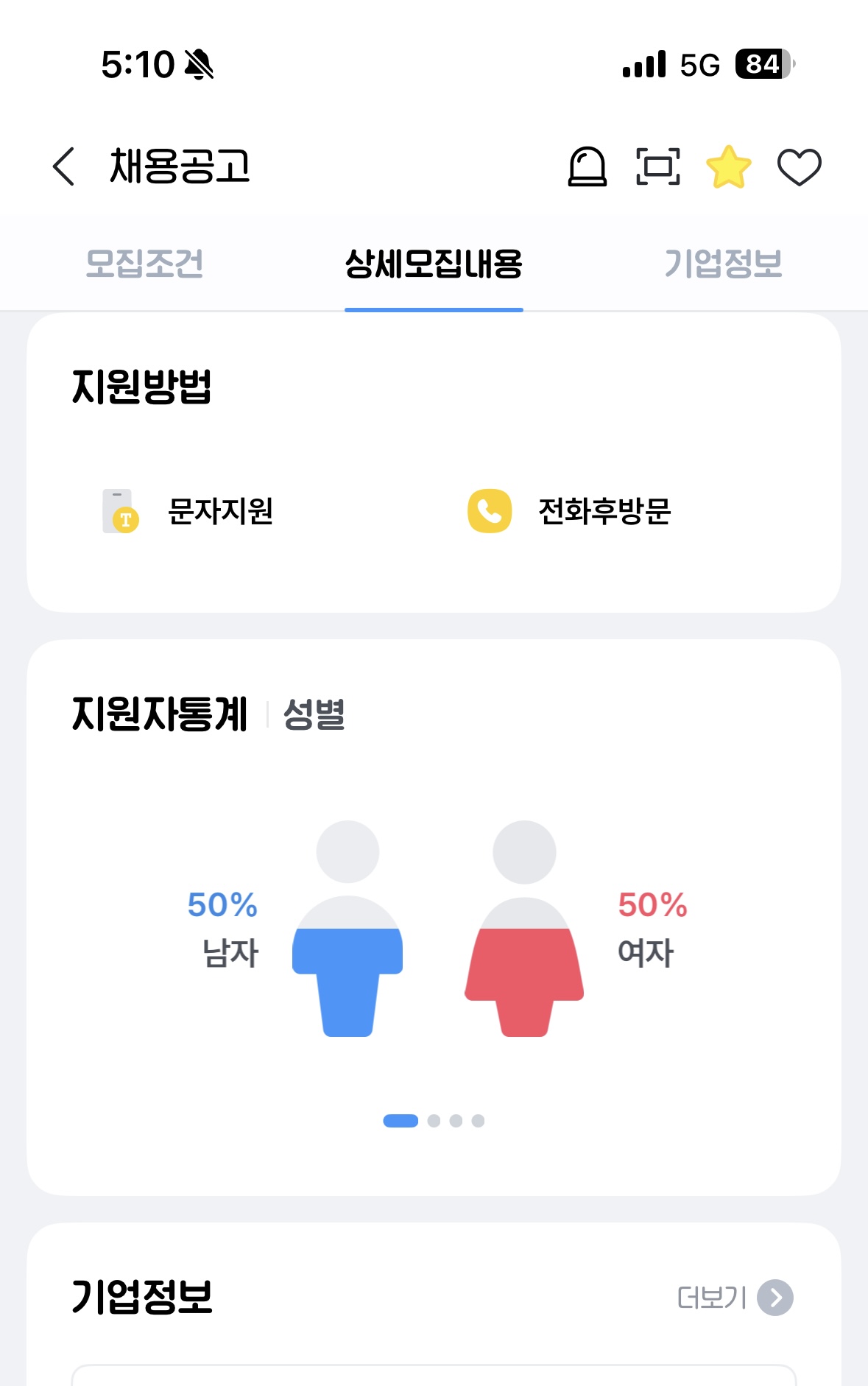Choose 전화후방문 apply option
Image resolution: width=868 pixels, height=1386 pixels.
[x=604, y=511]
